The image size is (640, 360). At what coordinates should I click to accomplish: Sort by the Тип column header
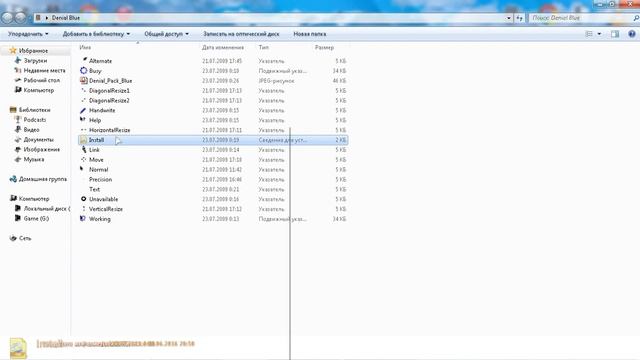[x=264, y=47]
